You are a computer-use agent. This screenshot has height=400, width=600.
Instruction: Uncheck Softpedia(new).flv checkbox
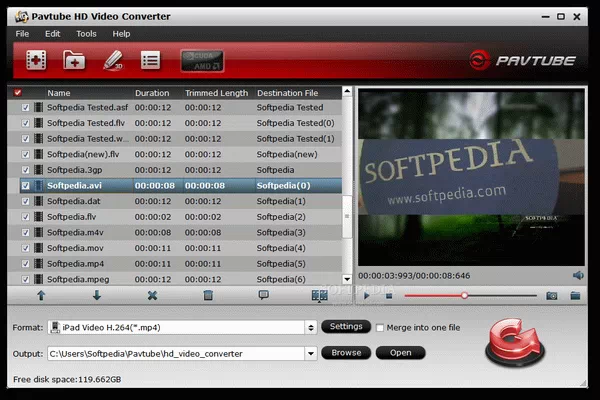(x=25, y=155)
